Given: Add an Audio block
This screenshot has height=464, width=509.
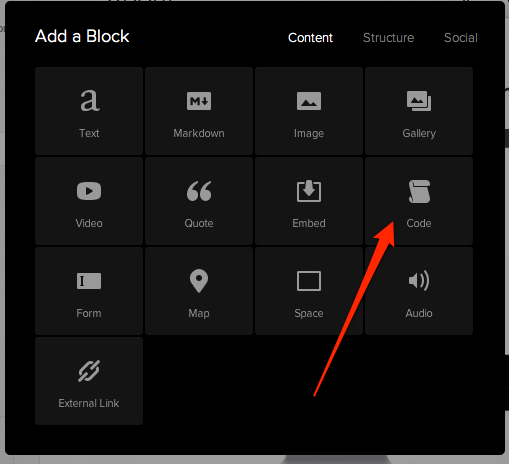Looking at the screenshot, I should (x=419, y=291).
